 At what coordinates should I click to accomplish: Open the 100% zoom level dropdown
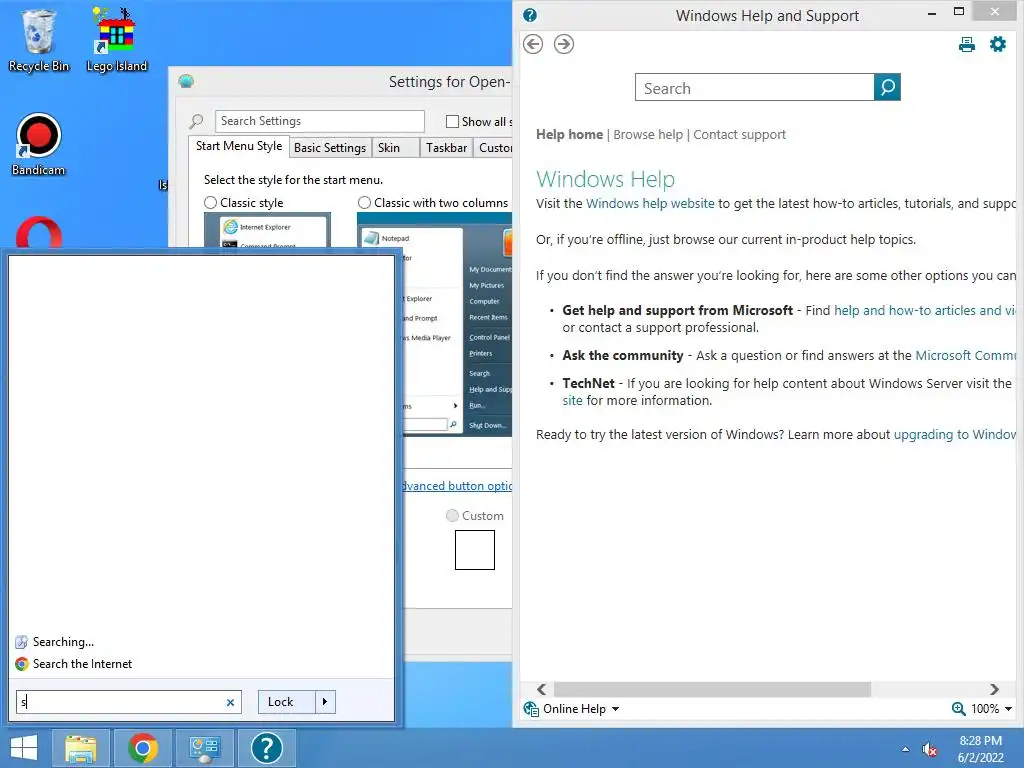[991, 709]
